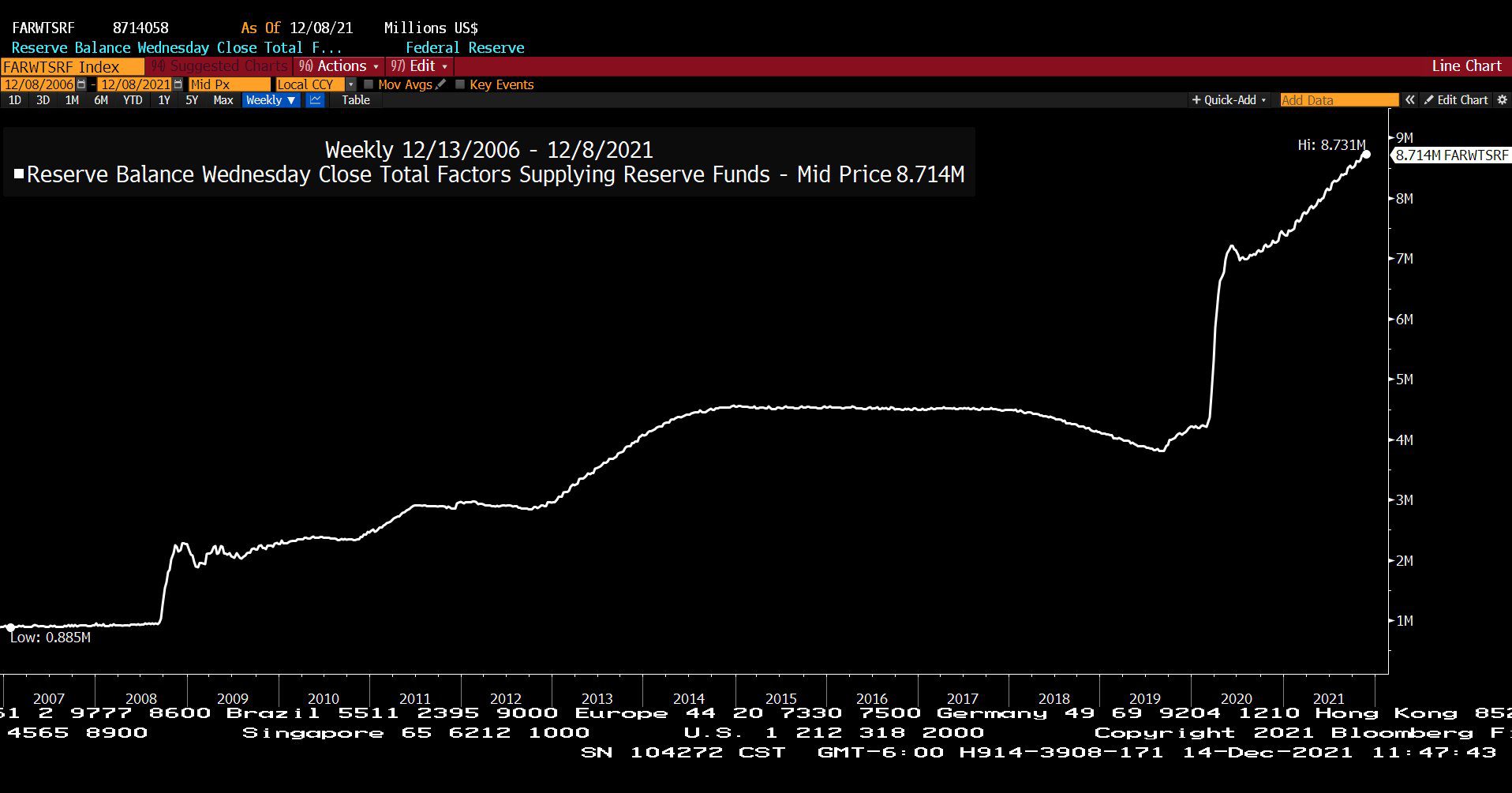Expand the Local CCY currency dropdown
1512x793 pixels.
pyautogui.click(x=351, y=84)
